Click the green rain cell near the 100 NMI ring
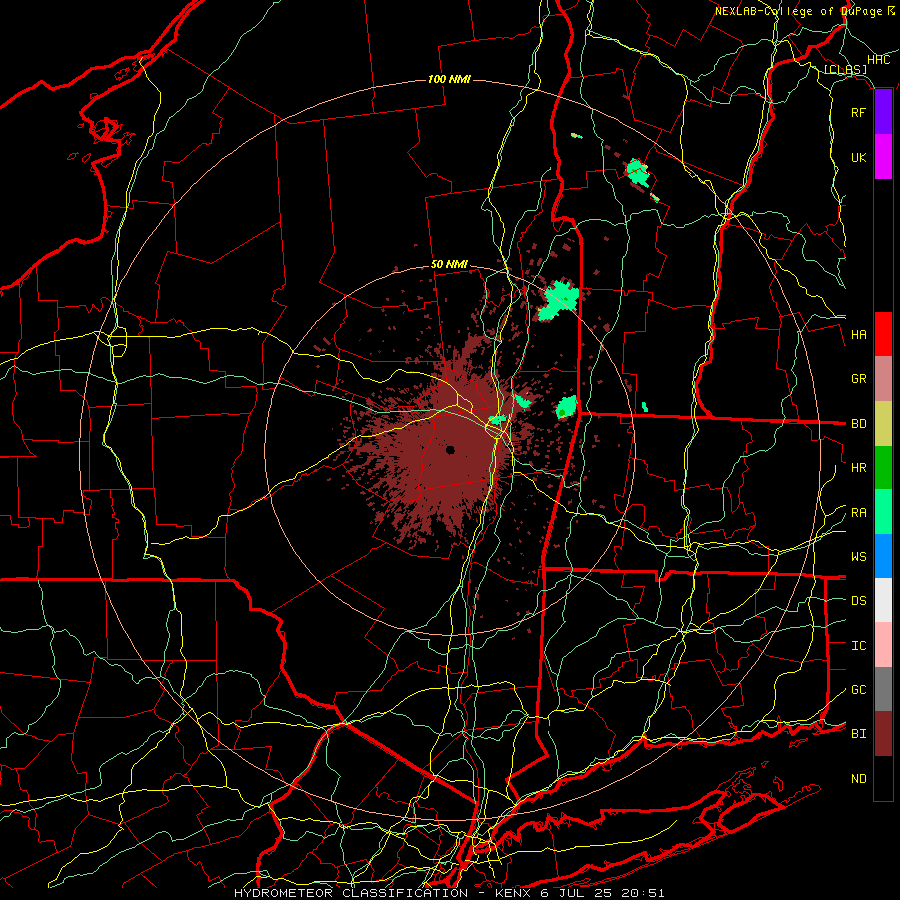Screen dimensions: 900x900 click(638, 173)
